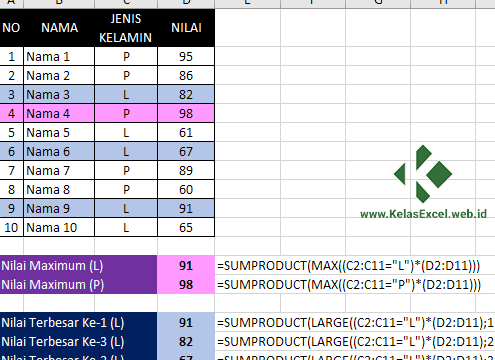Screen dimensions: 495x360
Task: Click the MAX formula text for "L"
Action: (x=349, y=266)
